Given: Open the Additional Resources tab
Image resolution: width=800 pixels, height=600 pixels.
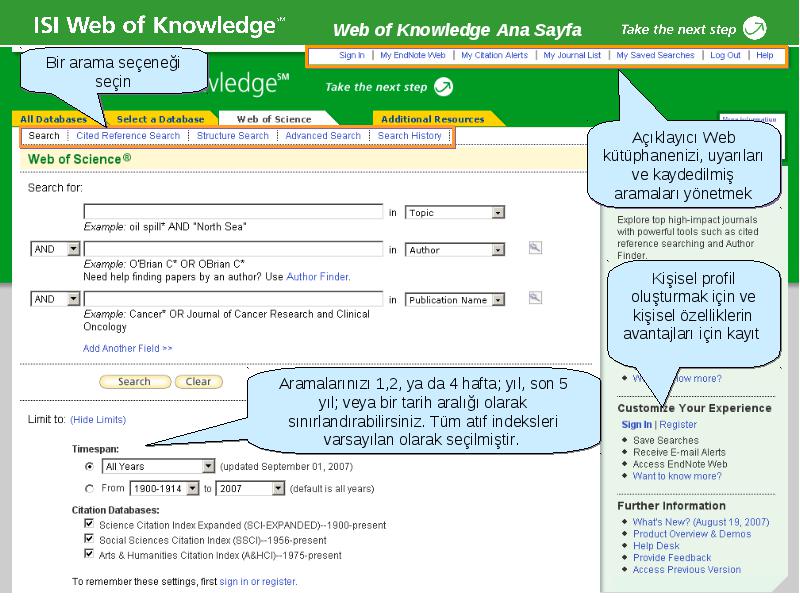Looking at the screenshot, I should click(433, 119).
